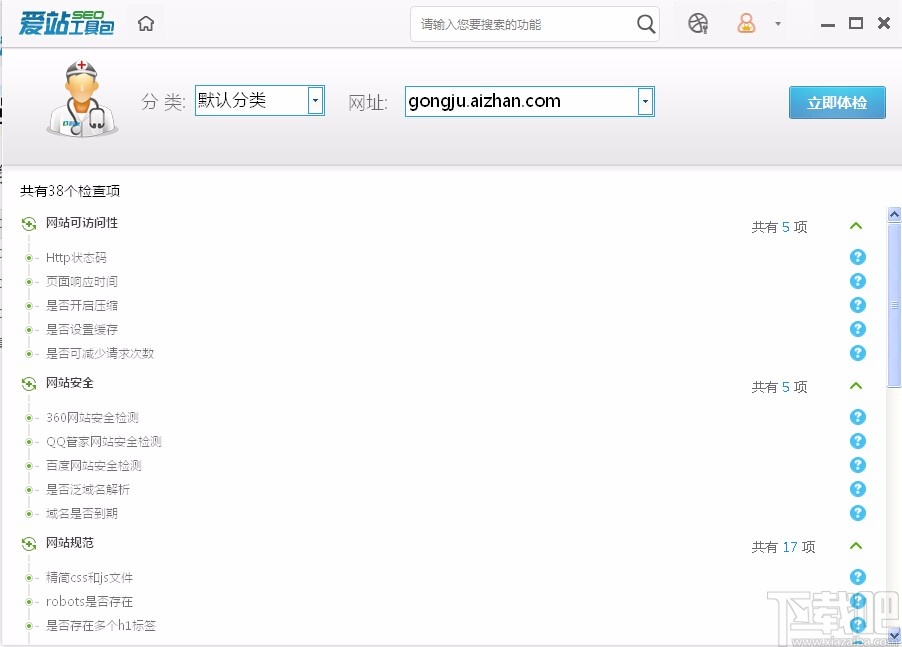Click the 是否存在多个h1标签 item label
This screenshot has width=902, height=647.
(x=103, y=625)
